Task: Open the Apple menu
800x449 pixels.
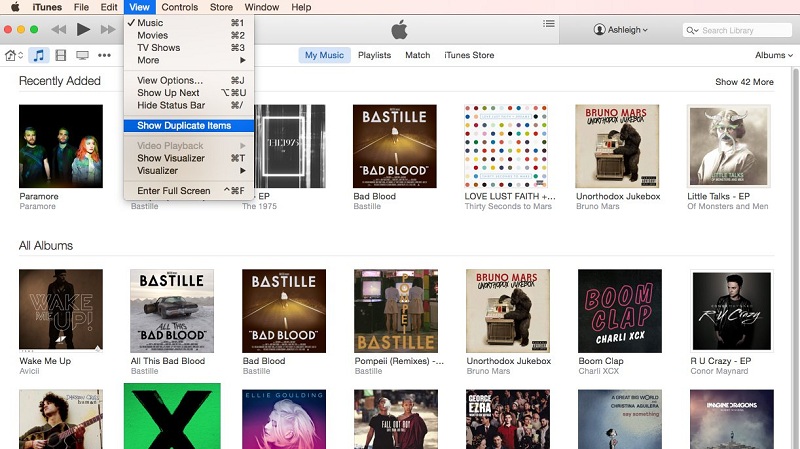Action: coord(15,7)
